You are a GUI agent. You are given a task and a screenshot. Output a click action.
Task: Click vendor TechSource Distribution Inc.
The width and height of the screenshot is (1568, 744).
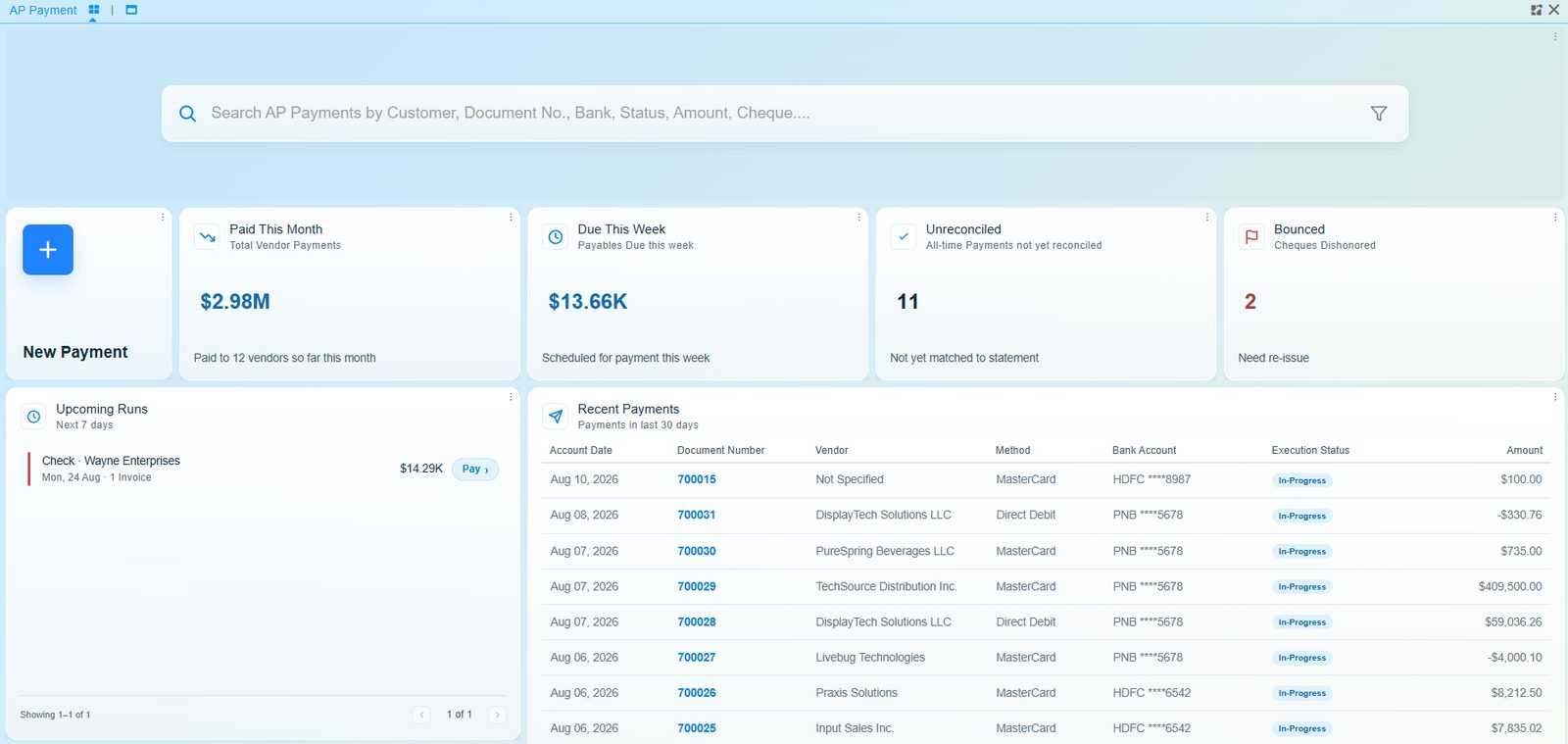[x=886, y=587]
